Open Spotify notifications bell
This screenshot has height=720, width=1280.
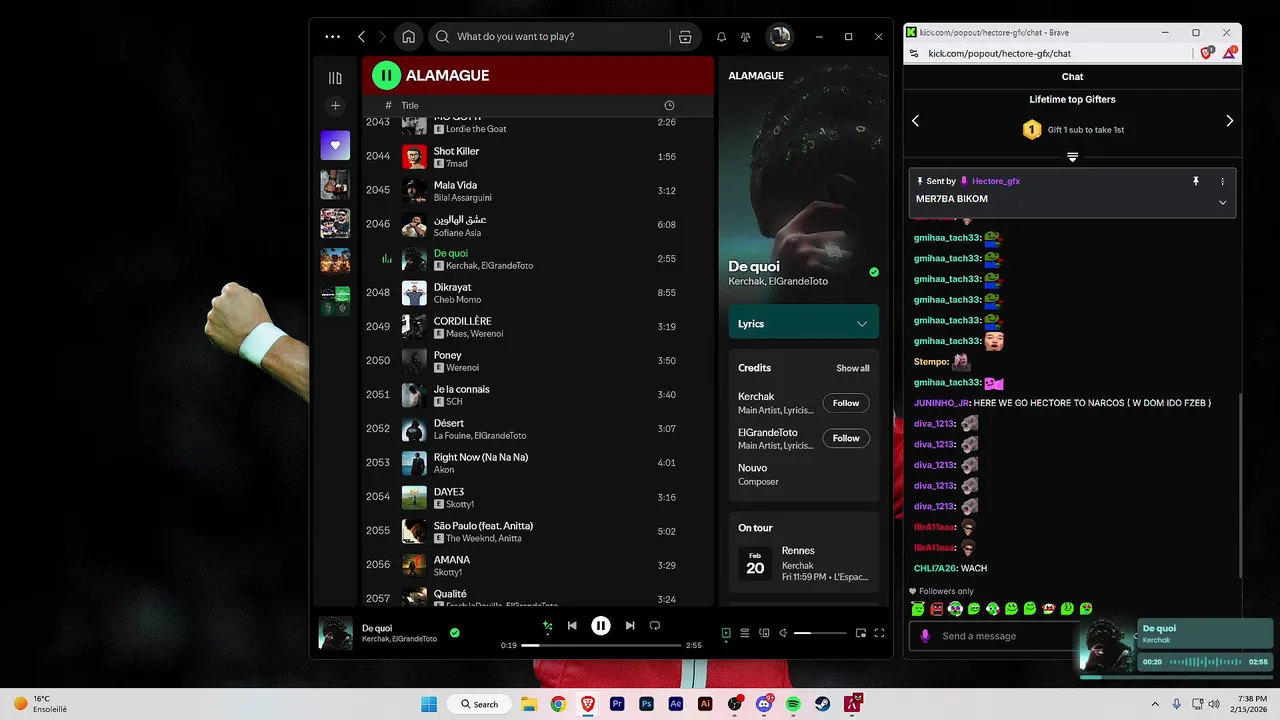pyautogui.click(x=721, y=37)
